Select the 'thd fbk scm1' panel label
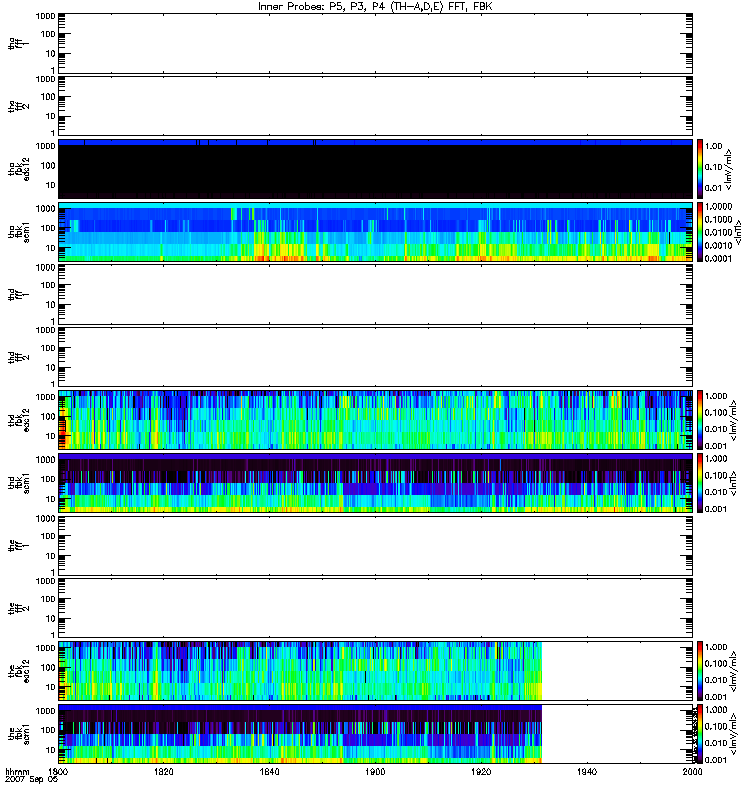Screen dimensions: 750x800 (18, 483)
